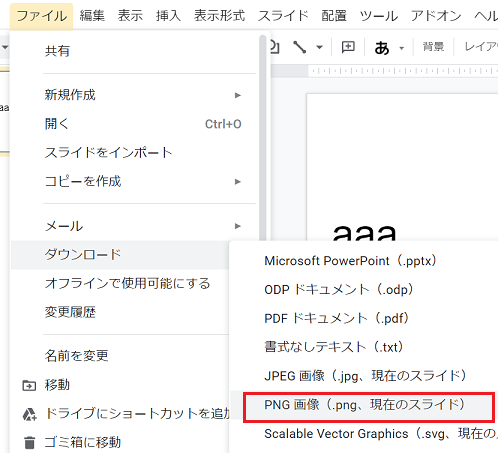This screenshot has height=453, width=498.
Task: Select the ダウンロード menu item
Action: coord(121,255)
